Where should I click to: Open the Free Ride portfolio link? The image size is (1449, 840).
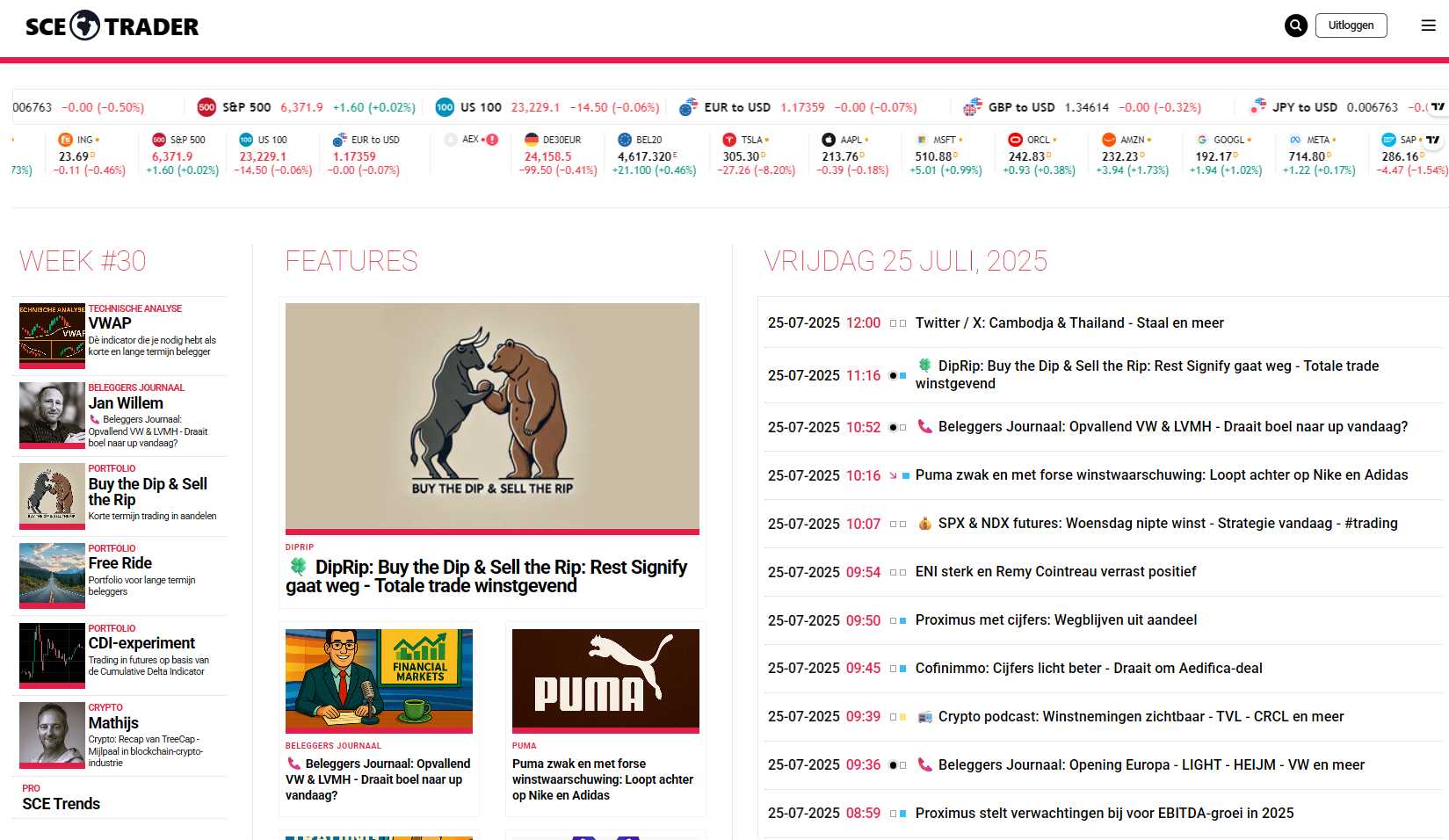click(x=120, y=563)
